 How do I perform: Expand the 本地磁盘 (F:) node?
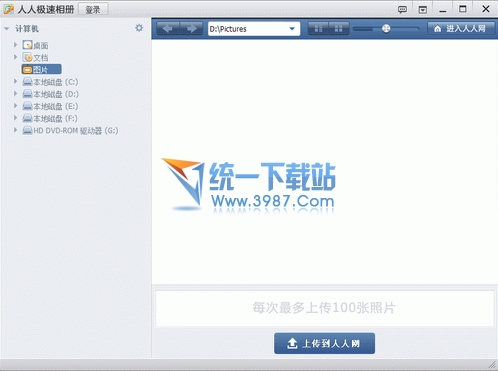point(15,118)
